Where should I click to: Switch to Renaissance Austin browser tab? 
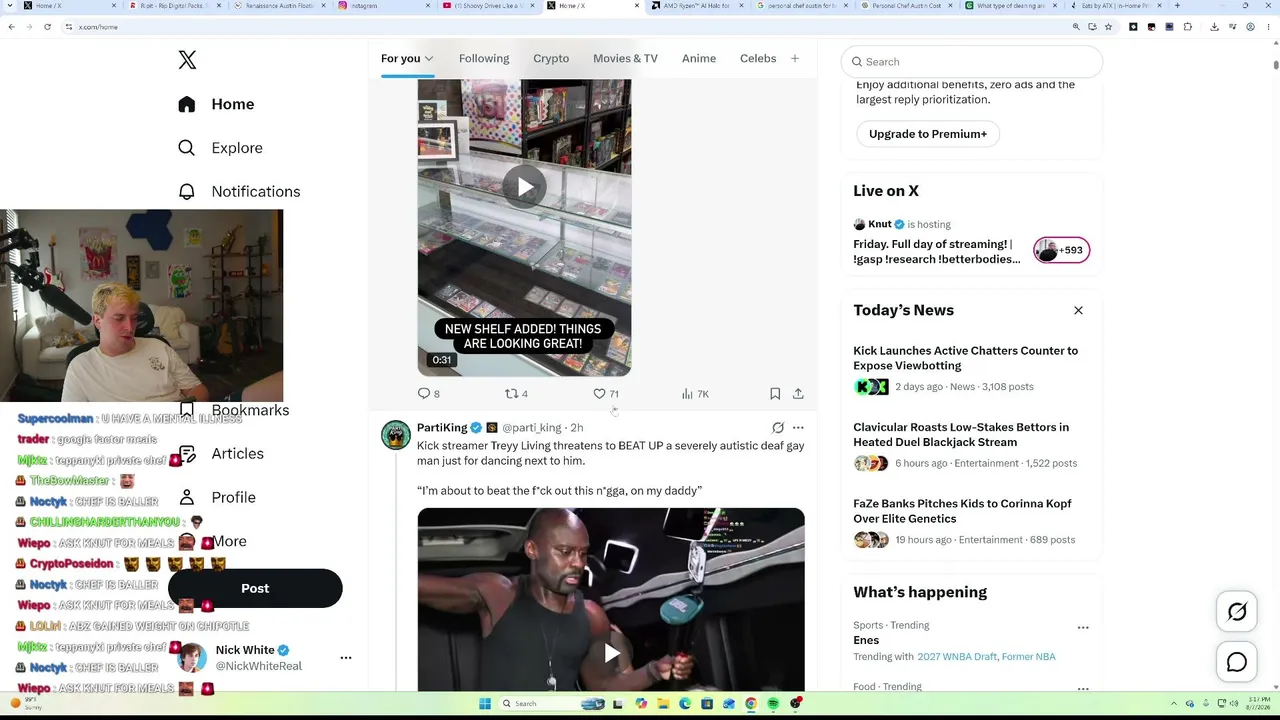pos(278,6)
